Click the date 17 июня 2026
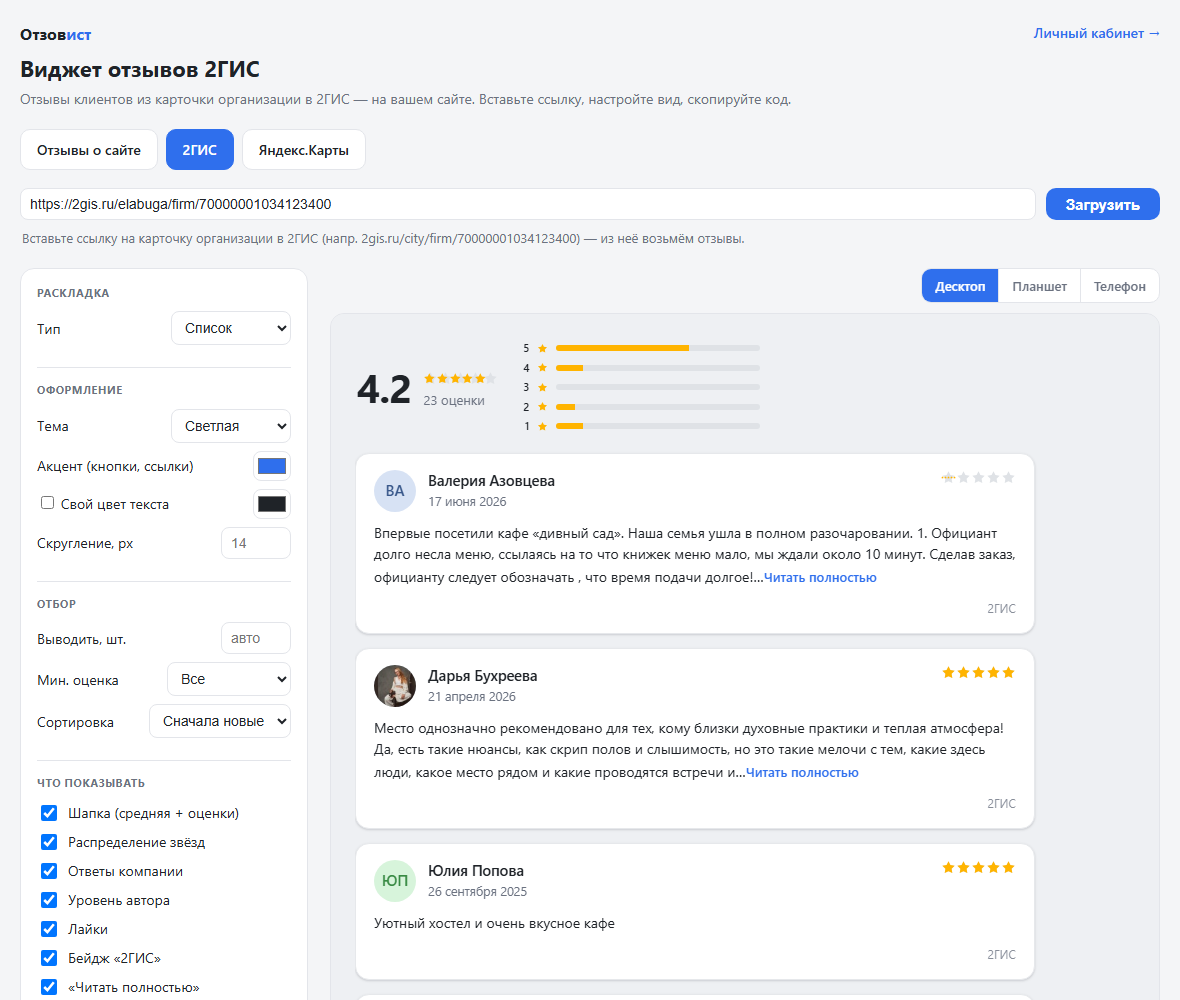The image size is (1180, 1000). point(467,501)
